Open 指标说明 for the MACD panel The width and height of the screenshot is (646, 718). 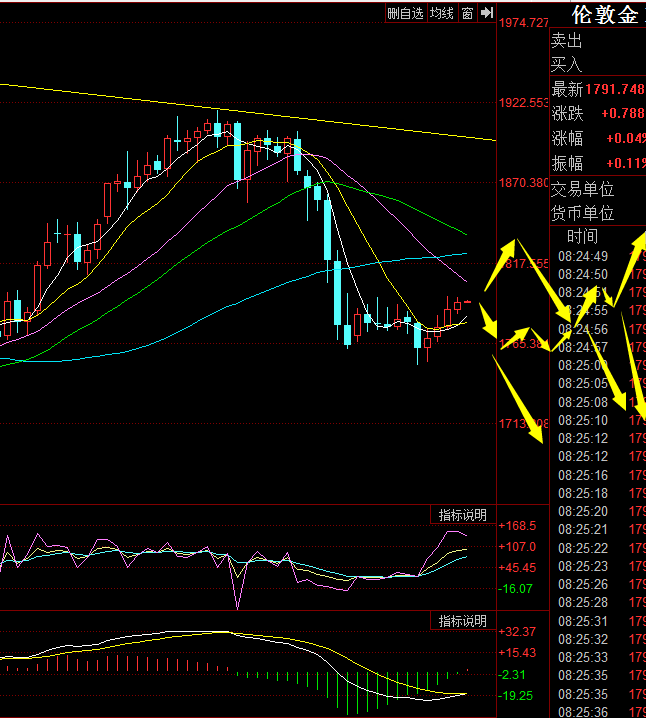click(463, 621)
